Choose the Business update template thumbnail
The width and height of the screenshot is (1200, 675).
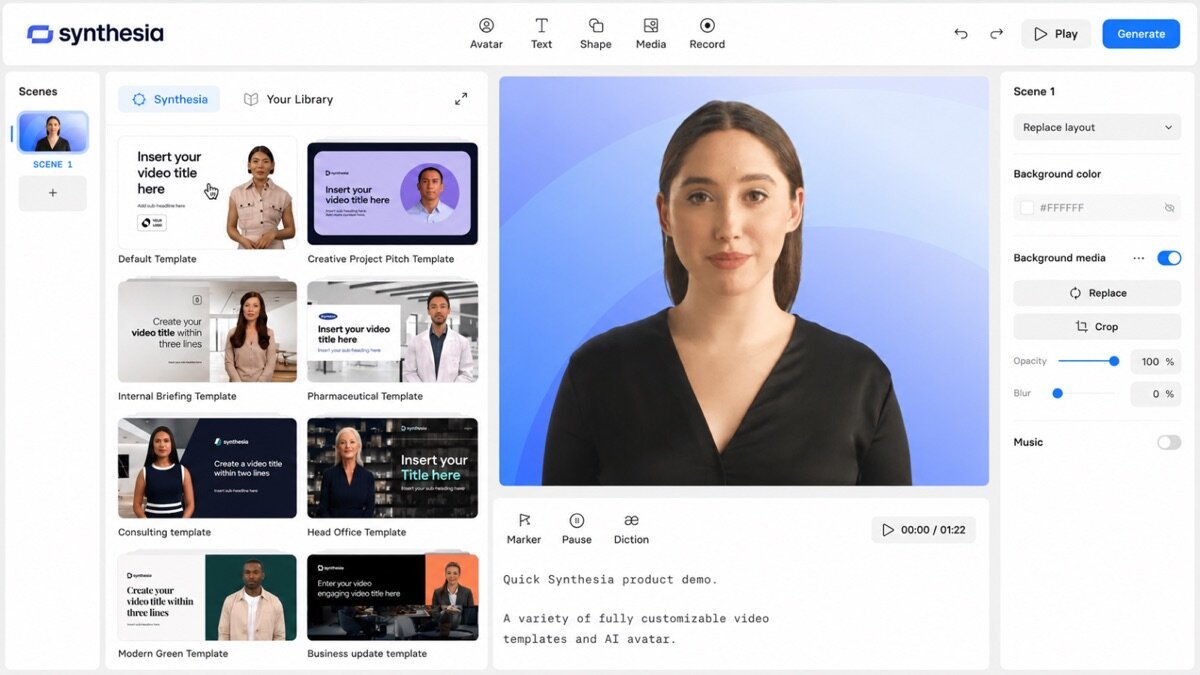(x=392, y=597)
